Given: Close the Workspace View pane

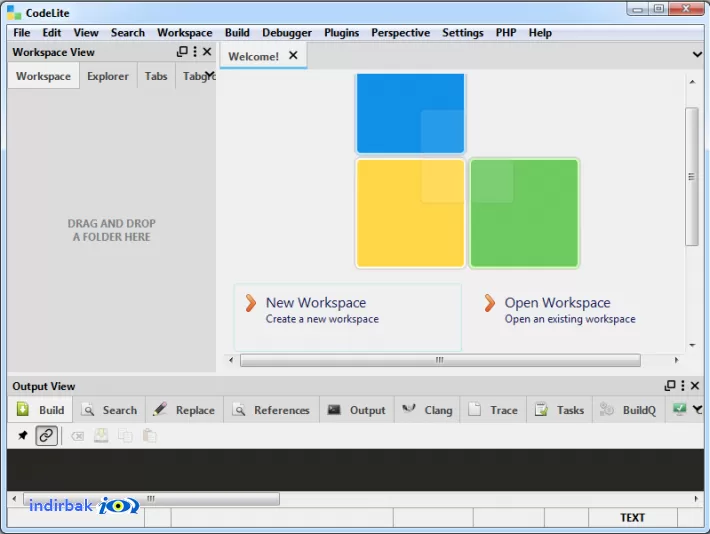Looking at the screenshot, I should pos(207,52).
